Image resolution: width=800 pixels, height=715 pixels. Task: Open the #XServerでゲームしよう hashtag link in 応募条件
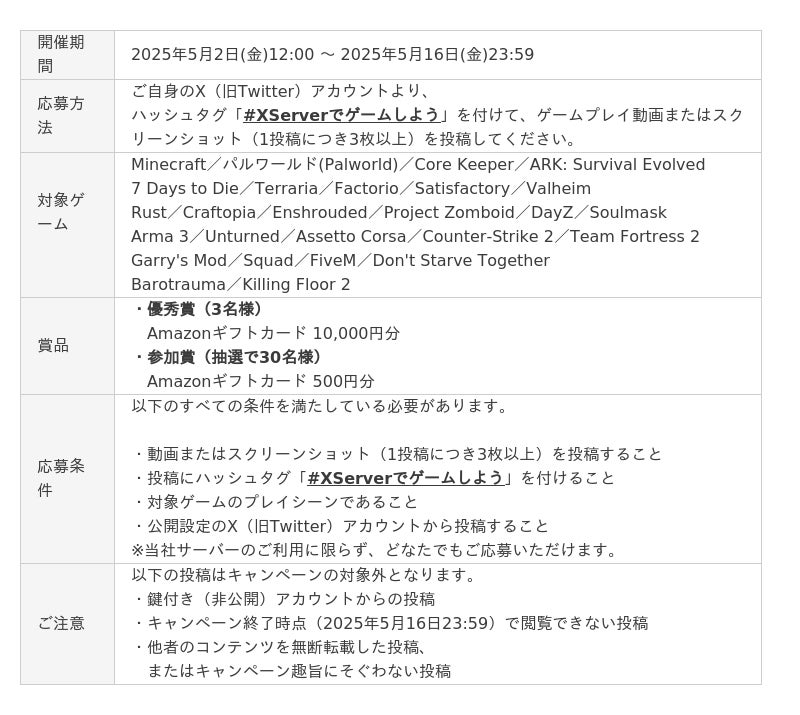click(406, 478)
